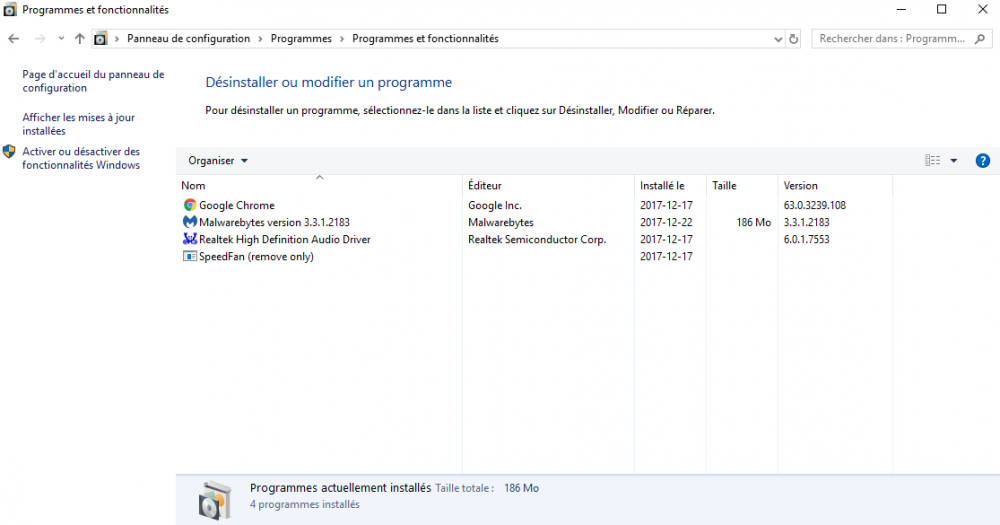Click the installed programs icon in details pane

[214, 500]
